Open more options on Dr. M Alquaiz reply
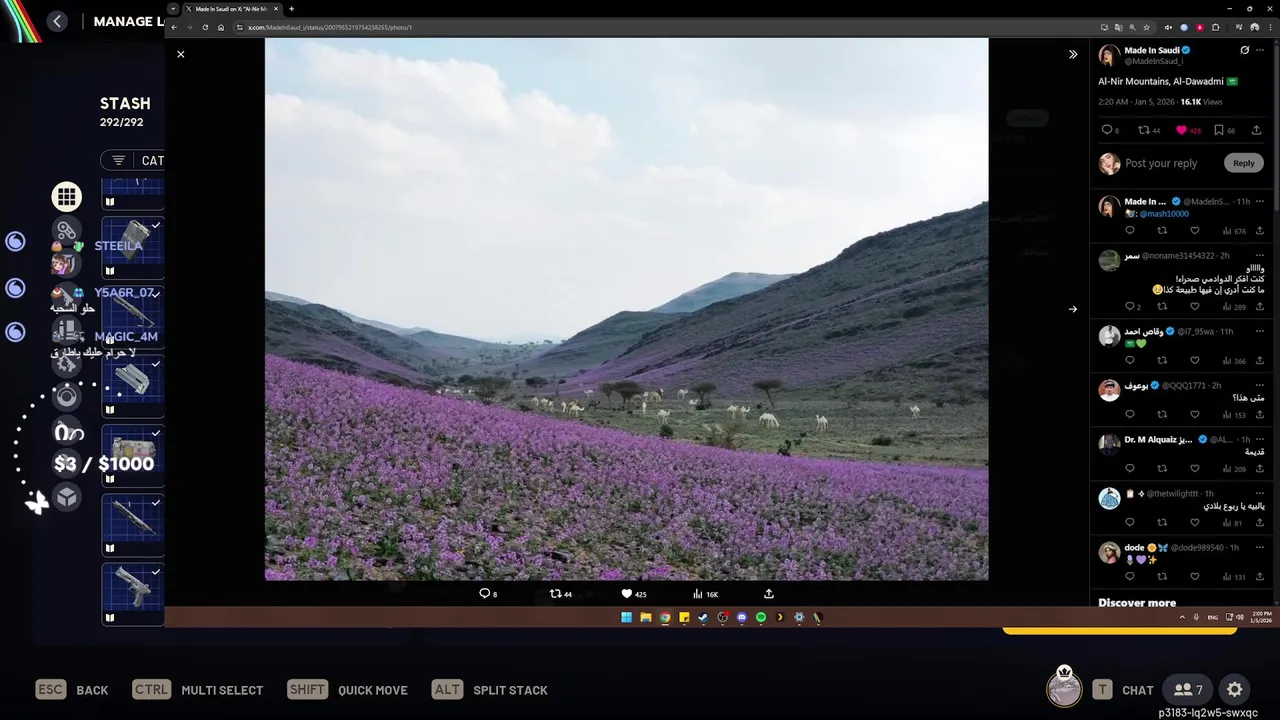The height and width of the screenshot is (720, 1280). tap(1260, 439)
